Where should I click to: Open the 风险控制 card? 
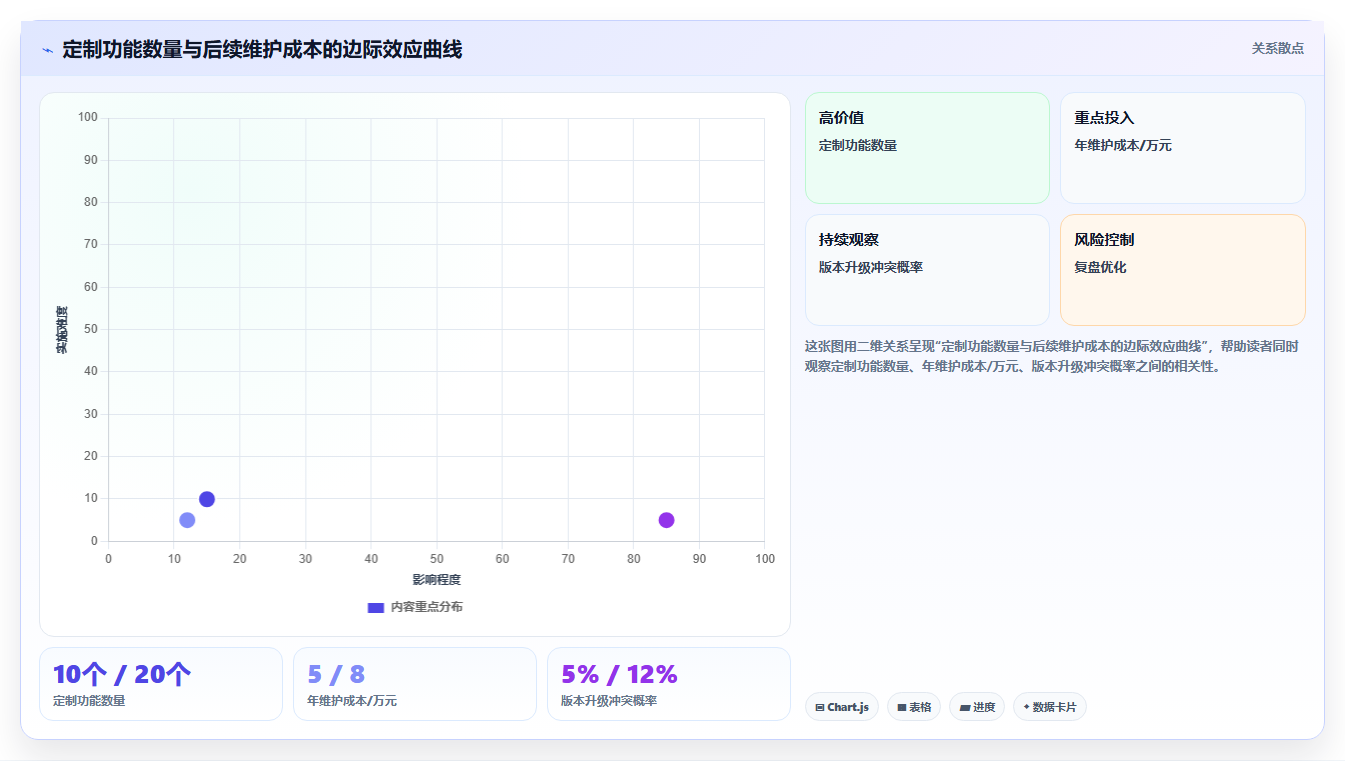[x=1183, y=270]
